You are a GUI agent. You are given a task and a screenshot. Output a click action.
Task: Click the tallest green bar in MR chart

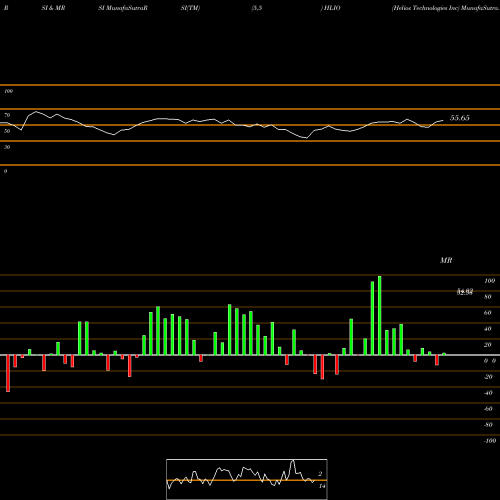click(379, 315)
